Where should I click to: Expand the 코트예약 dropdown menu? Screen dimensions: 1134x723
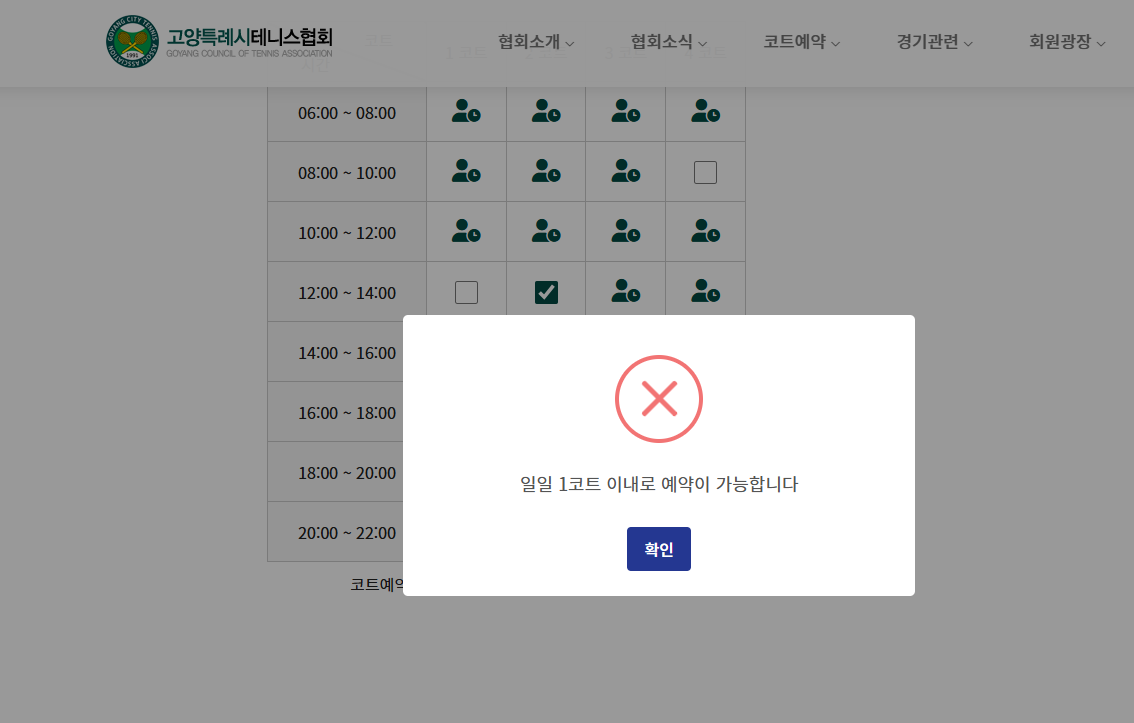(801, 42)
